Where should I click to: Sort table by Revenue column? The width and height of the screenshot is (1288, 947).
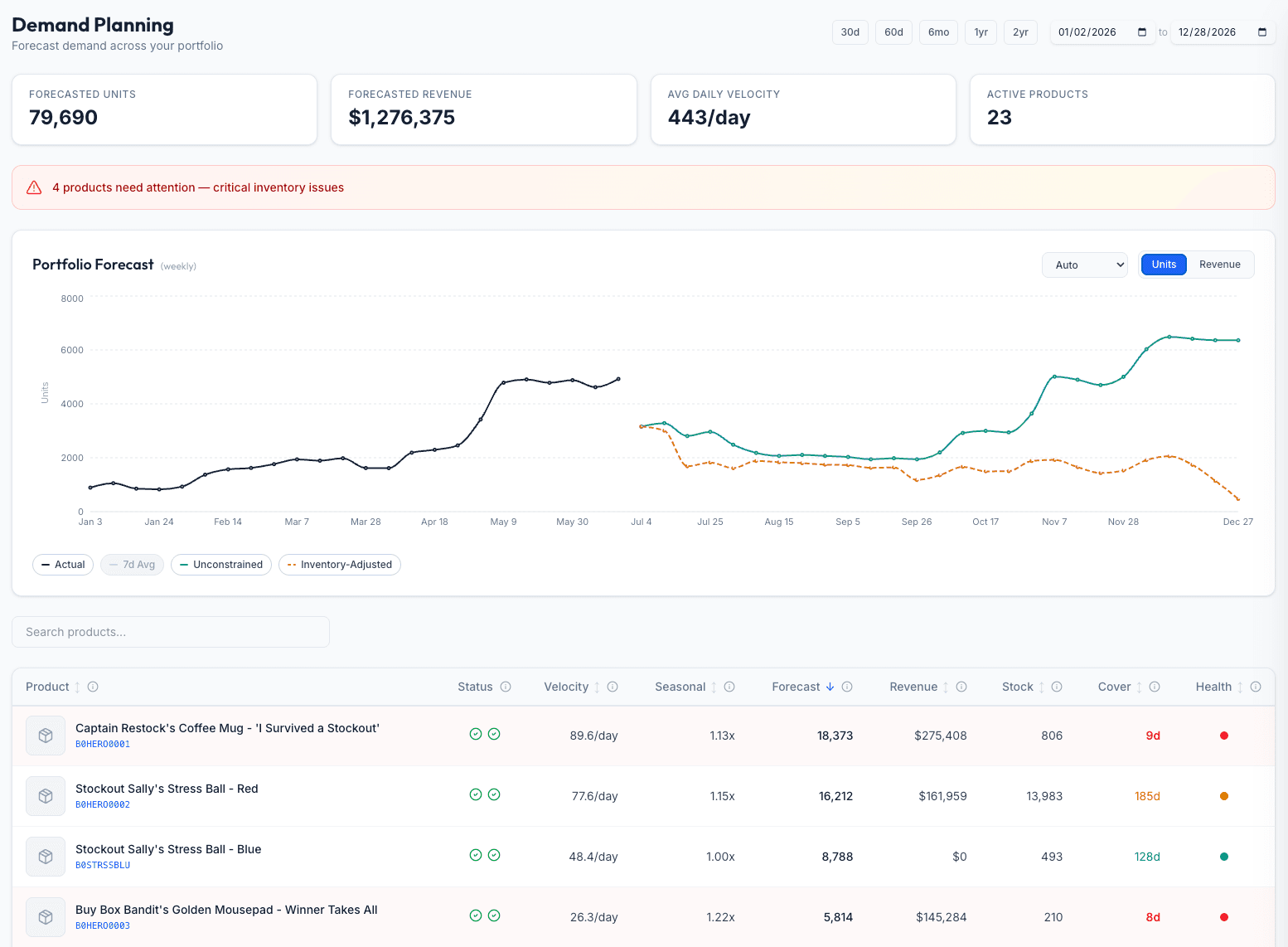919,687
